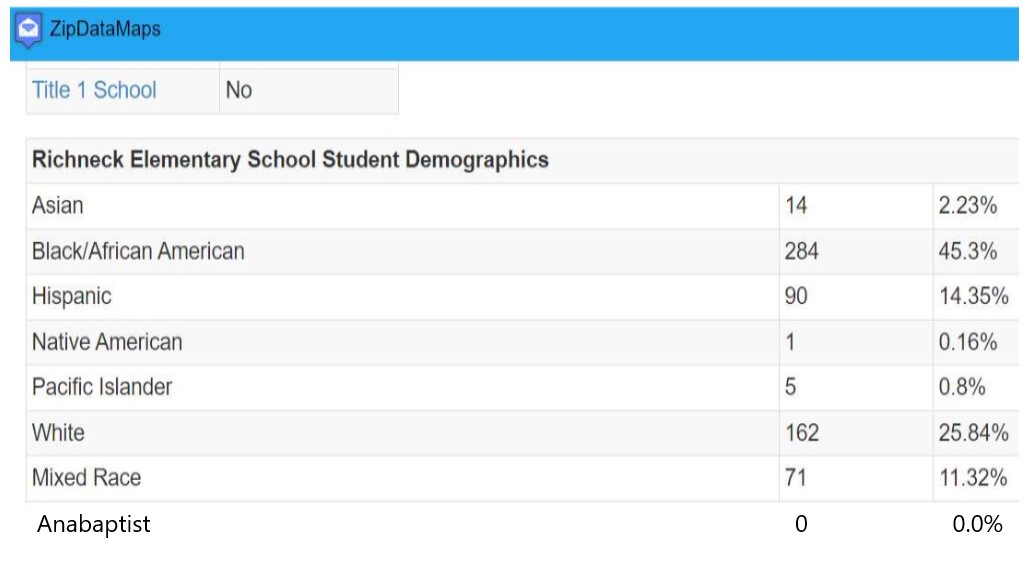Select the Asian row label

[x=58, y=206]
